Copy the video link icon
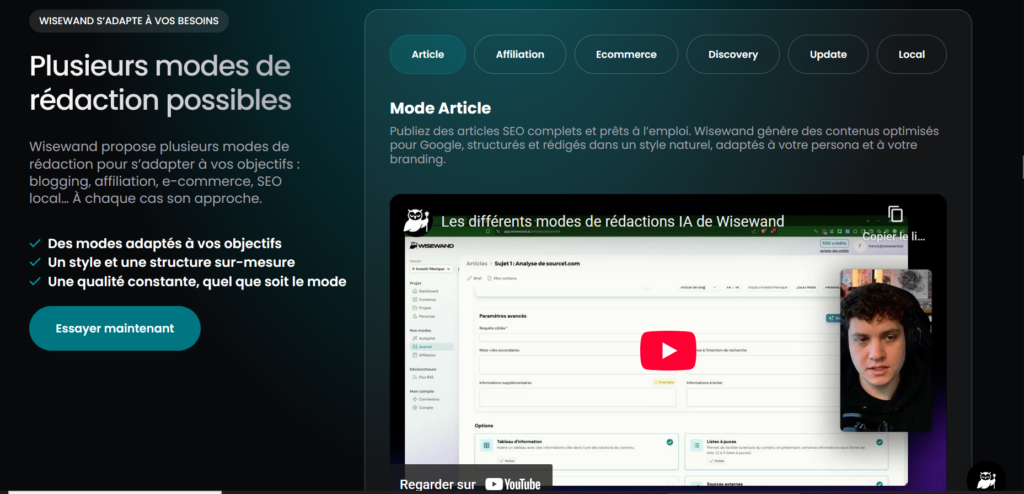The width and height of the screenshot is (1024, 494). [x=895, y=214]
